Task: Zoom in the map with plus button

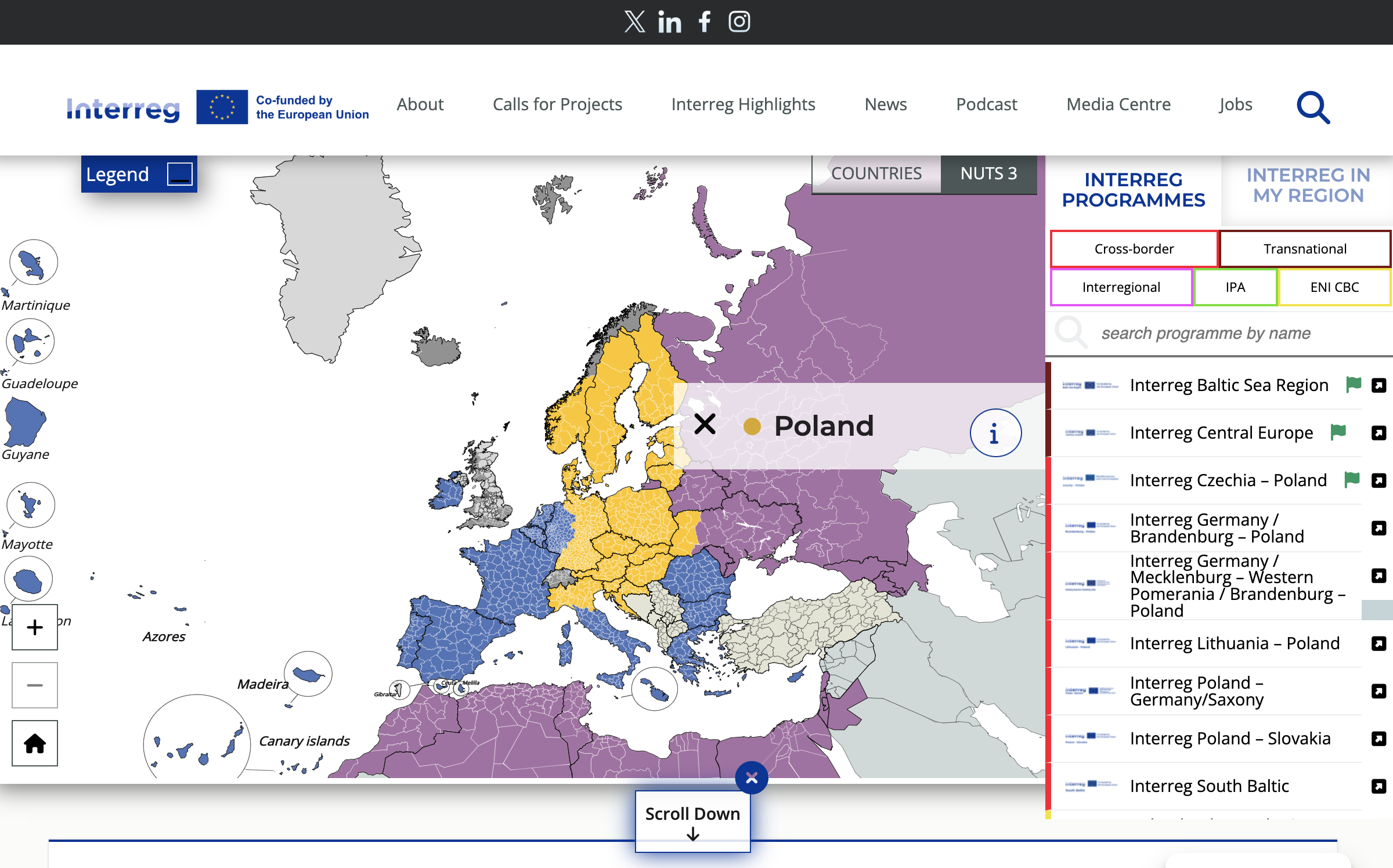Action: click(35, 627)
